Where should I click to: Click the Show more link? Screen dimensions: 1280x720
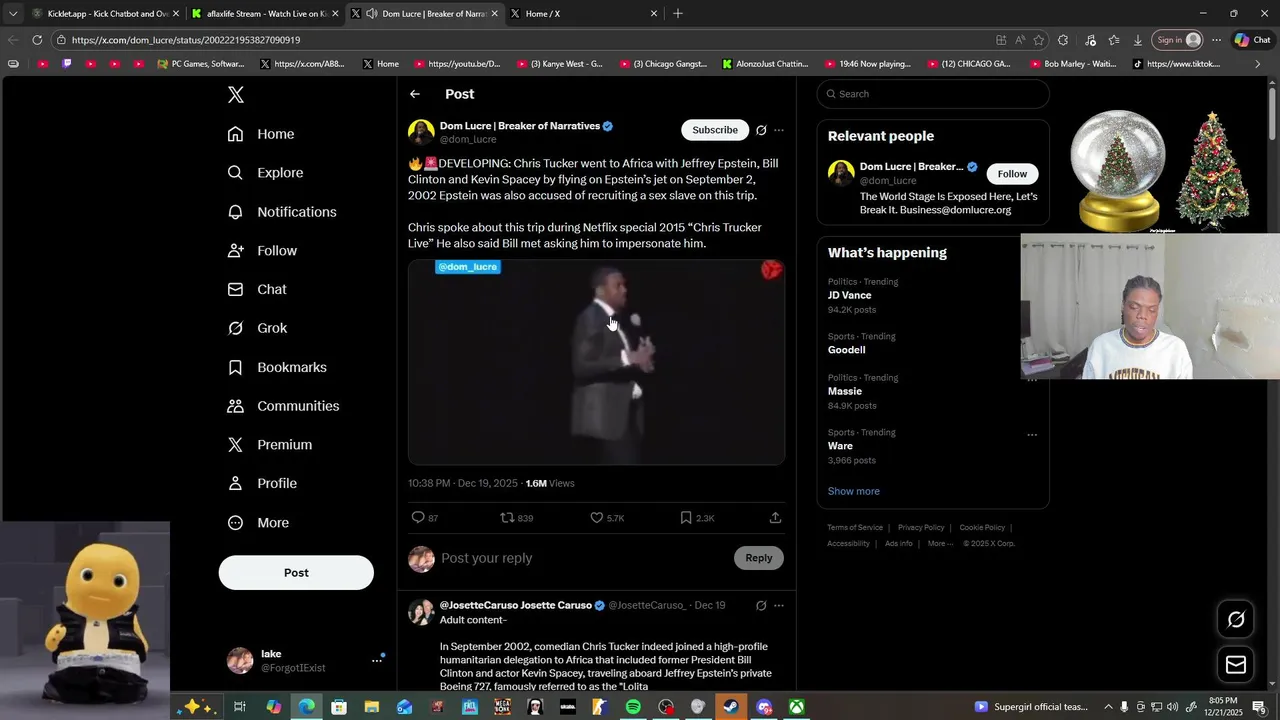tap(854, 491)
